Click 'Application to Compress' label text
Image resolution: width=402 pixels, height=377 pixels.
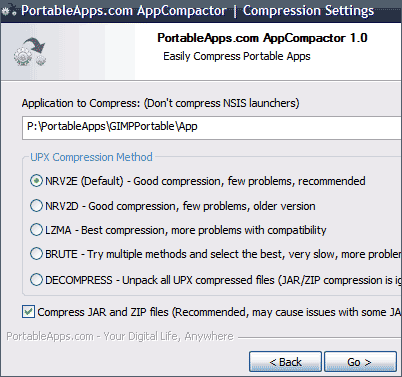(x=161, y=103)
